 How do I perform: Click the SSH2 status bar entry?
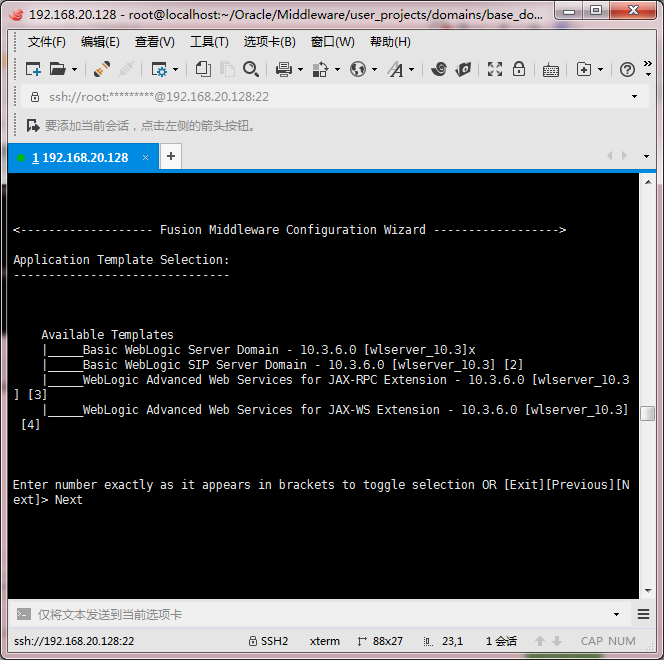coord(268,641)
